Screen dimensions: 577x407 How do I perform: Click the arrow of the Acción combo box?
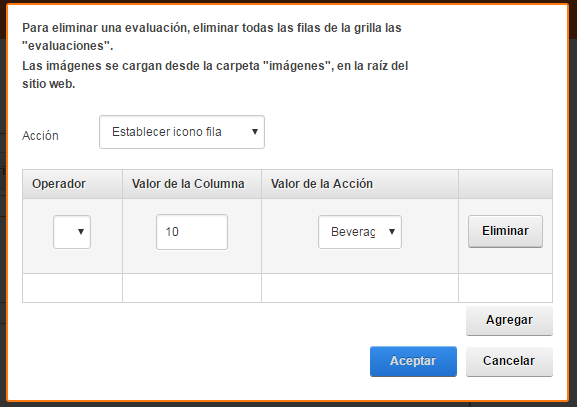point(255,132)
